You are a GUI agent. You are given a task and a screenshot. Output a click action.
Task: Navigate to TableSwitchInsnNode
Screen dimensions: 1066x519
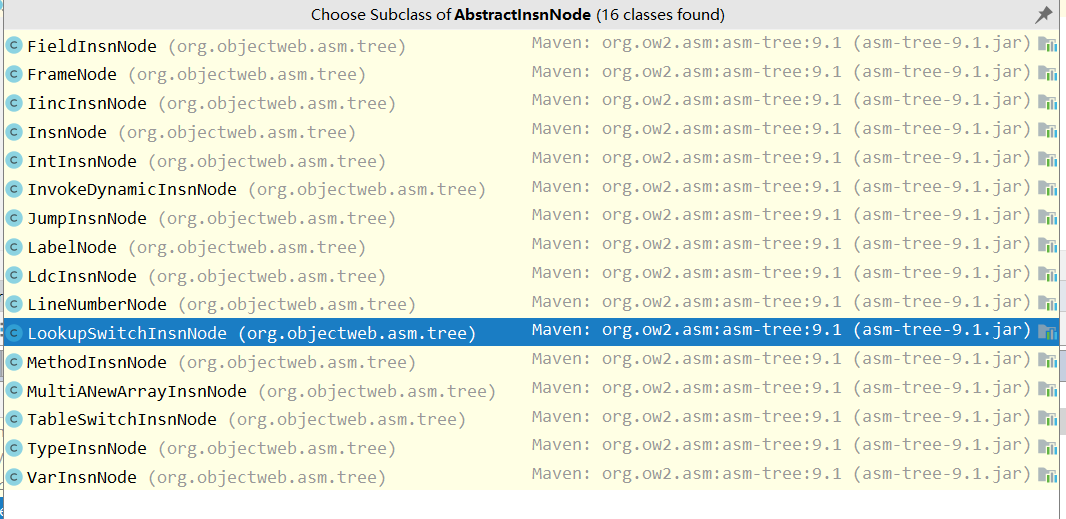(122, 420)
